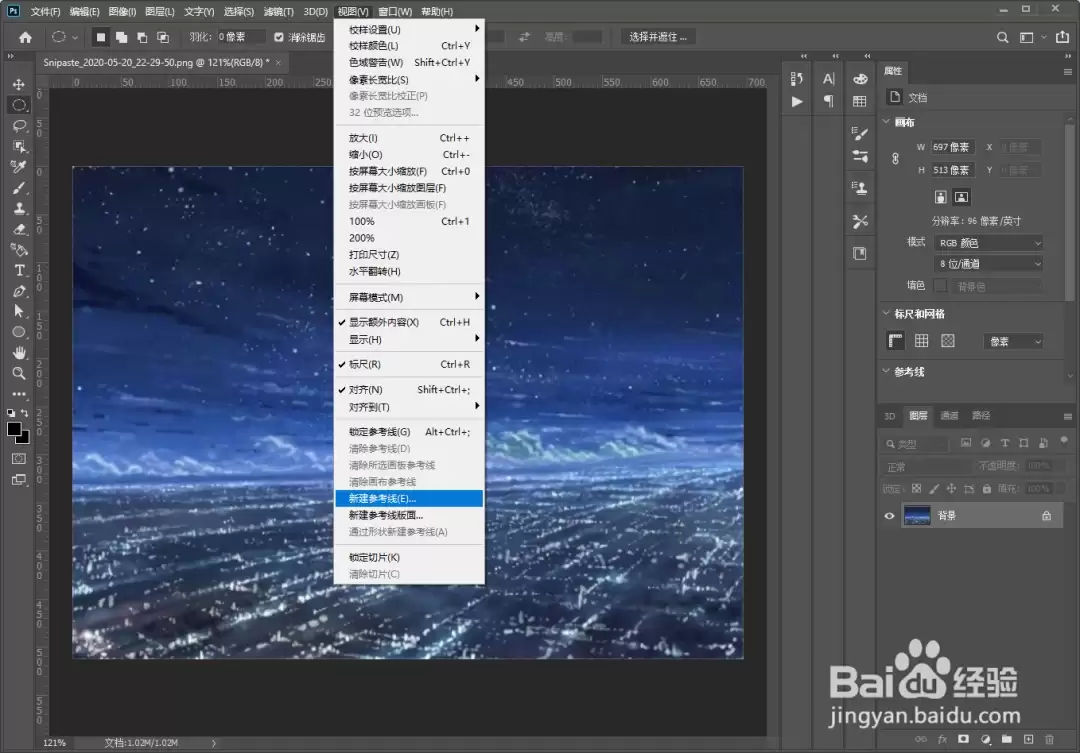Select the Brush tool
Viewport: 1080px width, 753px height.
(19, 187)
